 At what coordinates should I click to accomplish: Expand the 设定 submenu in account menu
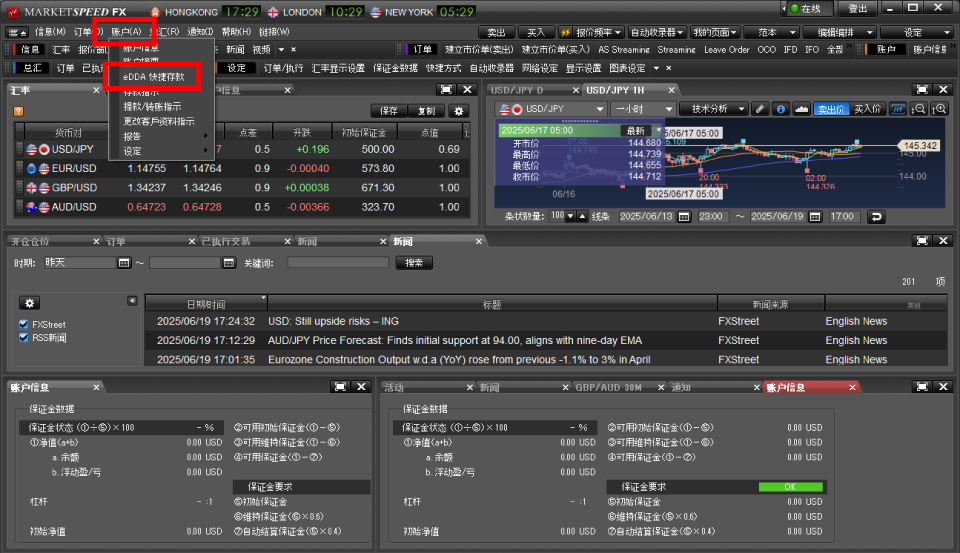(x=162, y=151)
